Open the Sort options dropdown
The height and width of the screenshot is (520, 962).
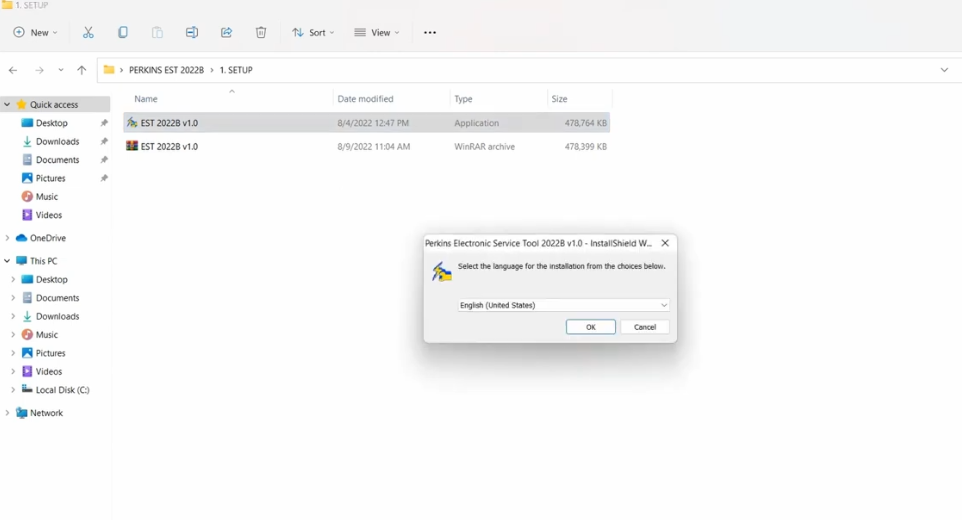click(314, 32)
